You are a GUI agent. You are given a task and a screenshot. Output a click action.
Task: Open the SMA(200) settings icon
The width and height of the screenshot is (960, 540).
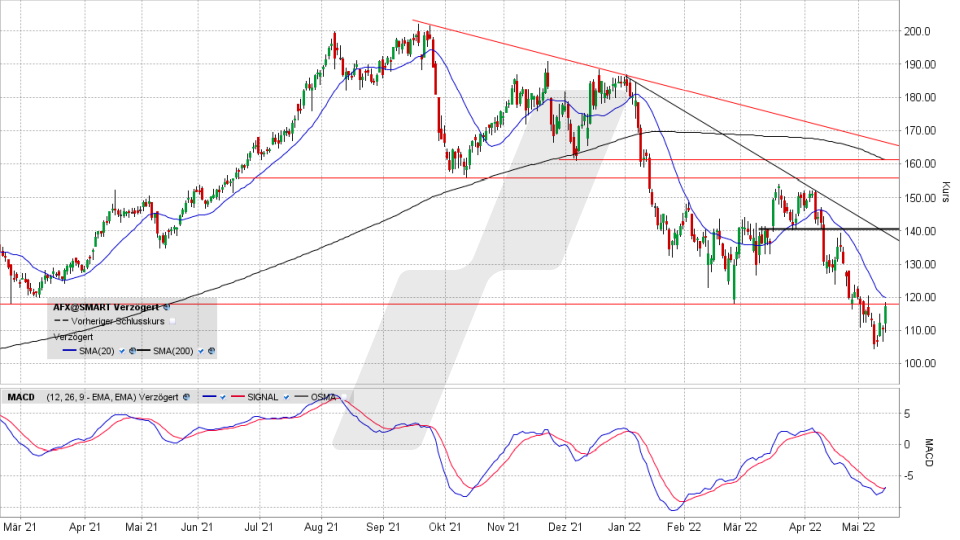pyautogui.click(x=211, y=351)
